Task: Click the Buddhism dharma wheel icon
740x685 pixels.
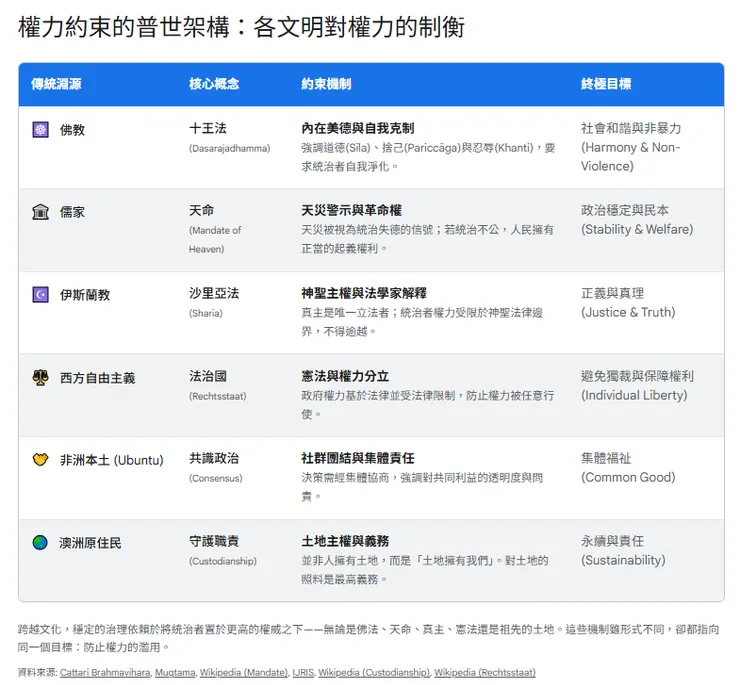Action: (x=41, y=129)
